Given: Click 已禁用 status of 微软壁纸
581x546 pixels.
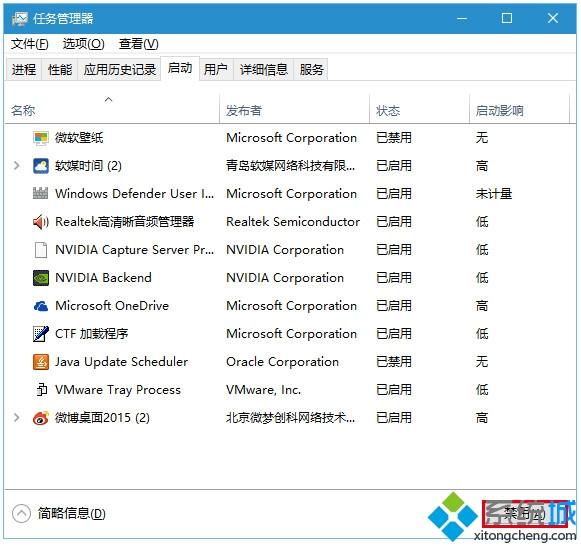Looking at the screenshot, I should tap(394, 138).
